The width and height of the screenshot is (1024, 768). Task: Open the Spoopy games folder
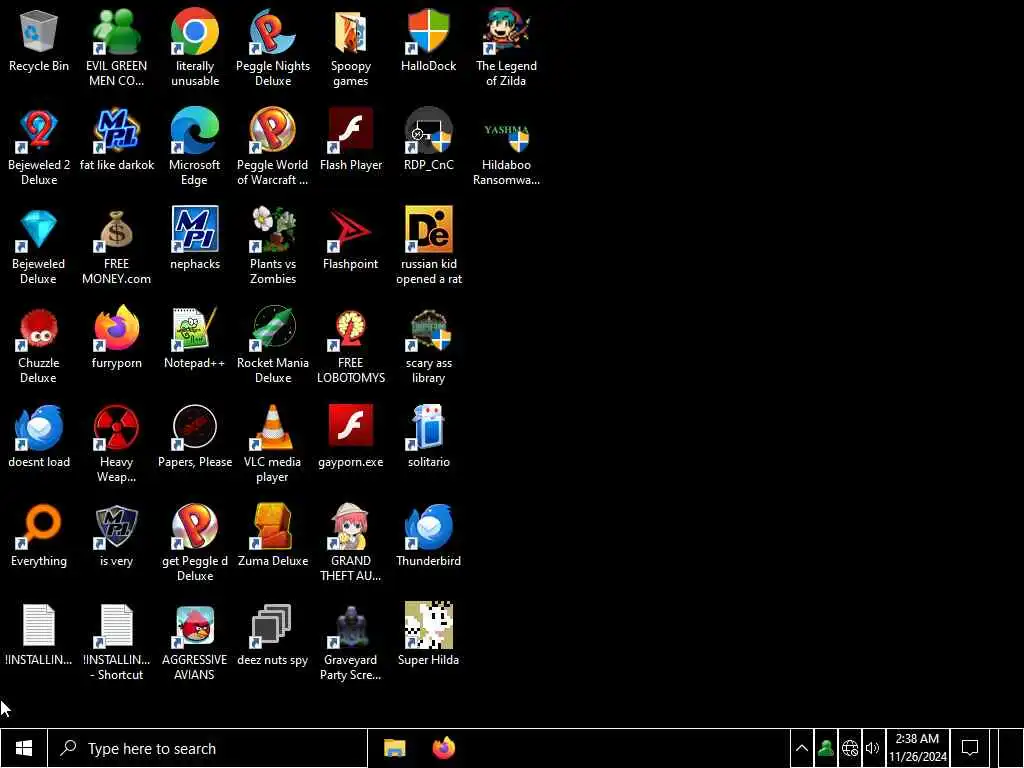coord(351,32)
